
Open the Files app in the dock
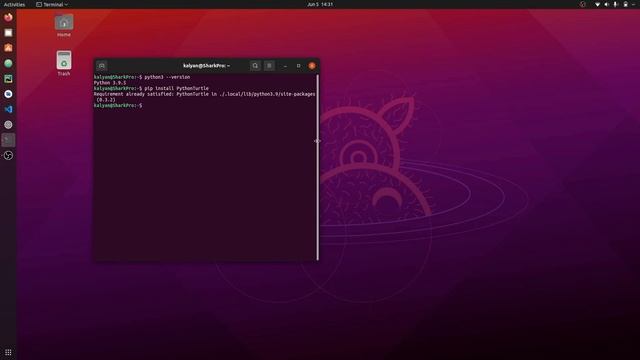pos(8,33)
